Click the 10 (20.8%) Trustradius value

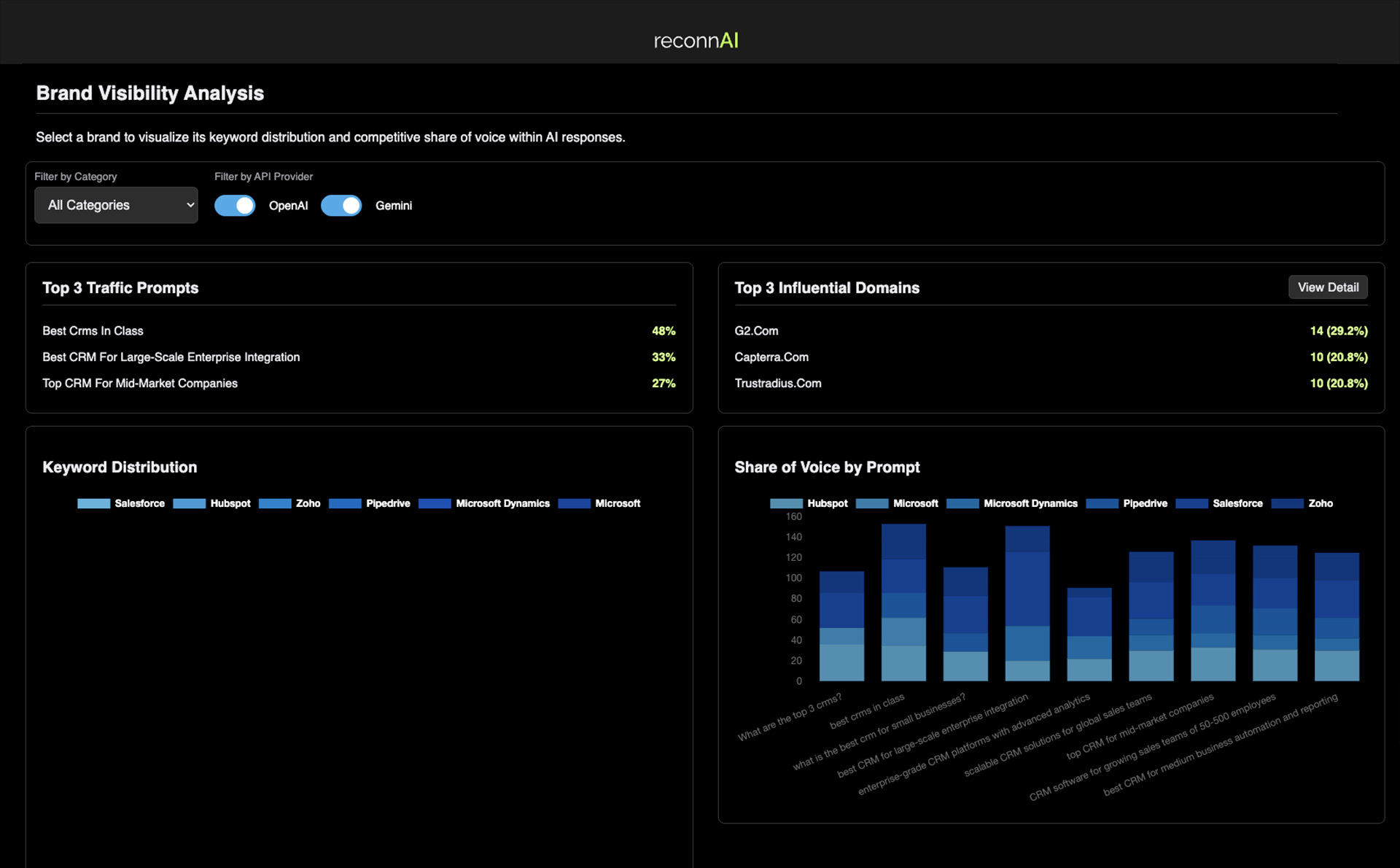coord(1339,384)
